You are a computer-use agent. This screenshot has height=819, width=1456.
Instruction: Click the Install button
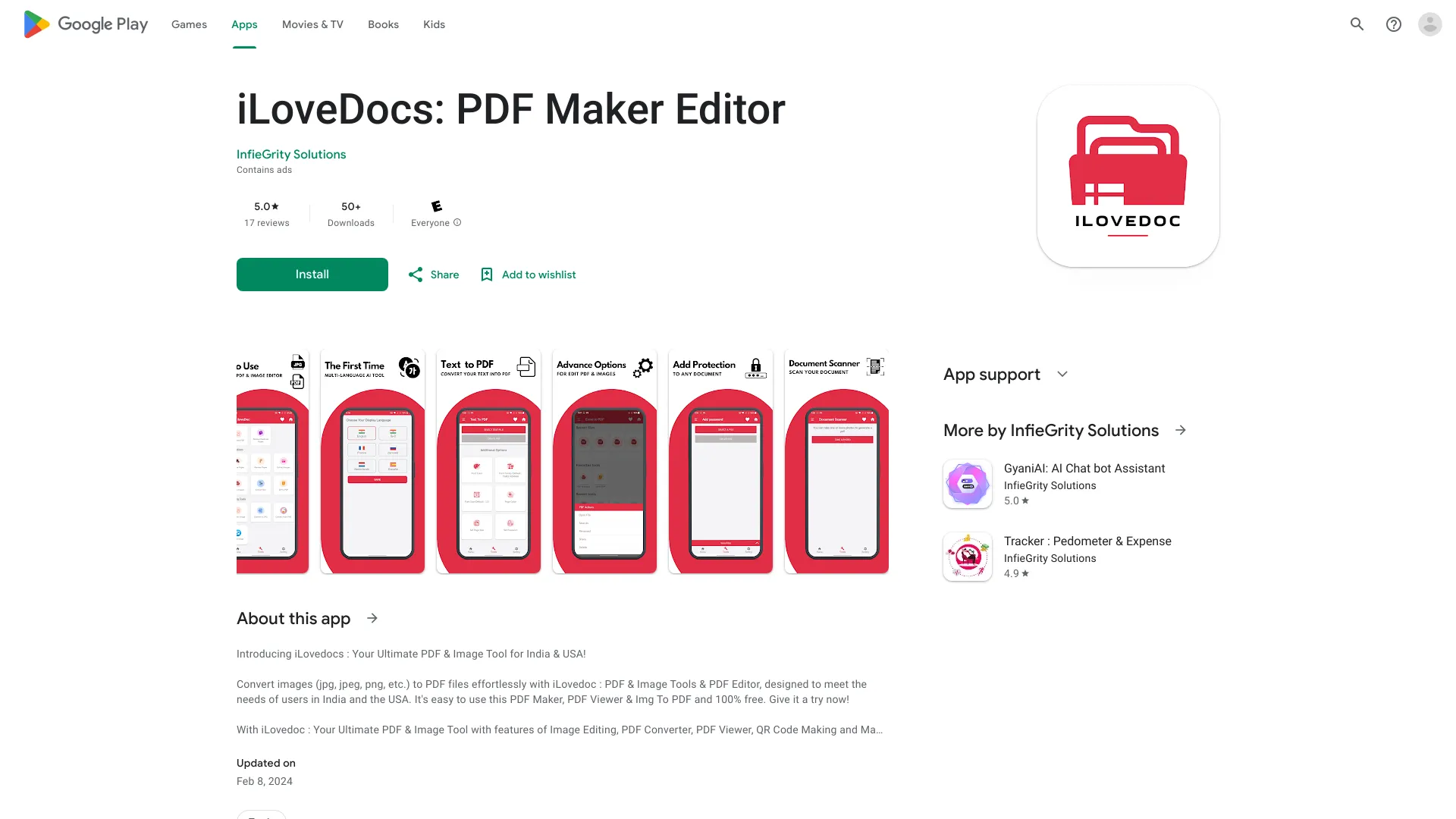312,275
